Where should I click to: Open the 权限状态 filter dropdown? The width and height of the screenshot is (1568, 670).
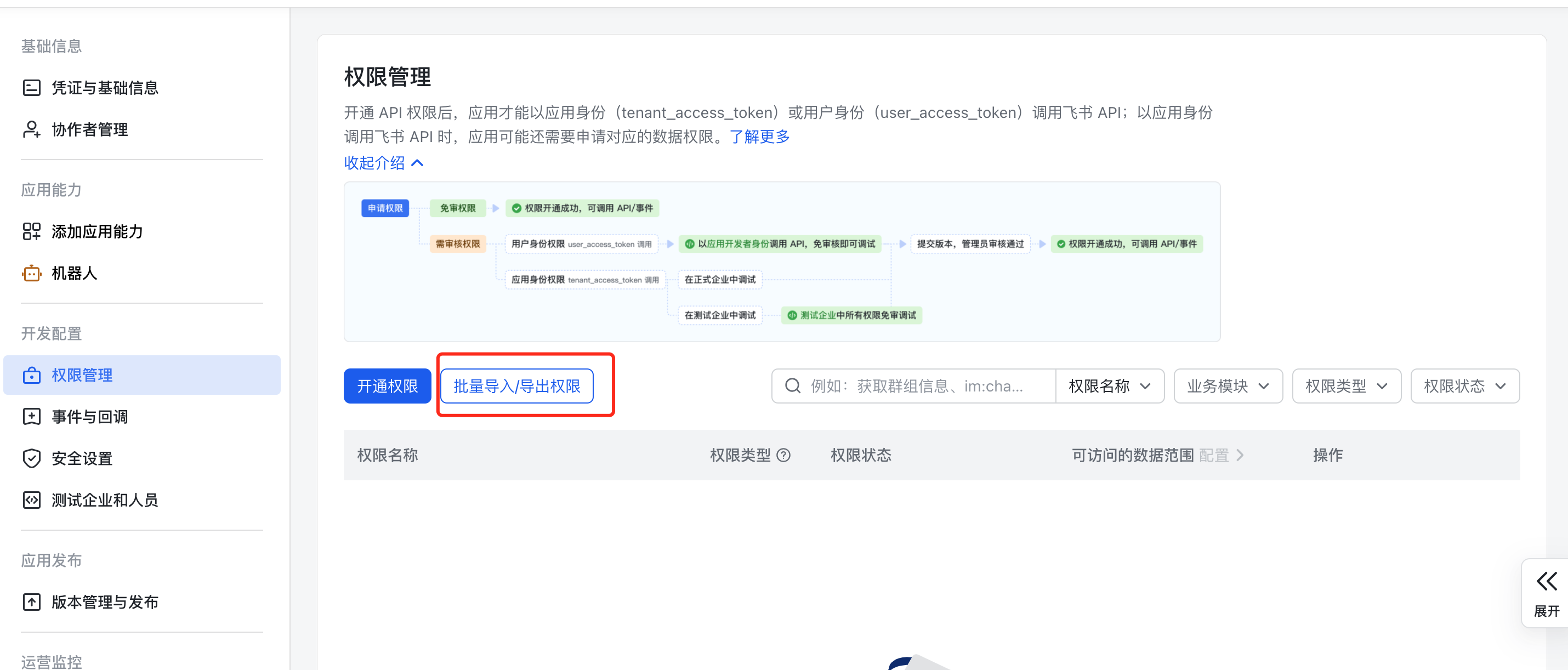1464,386
